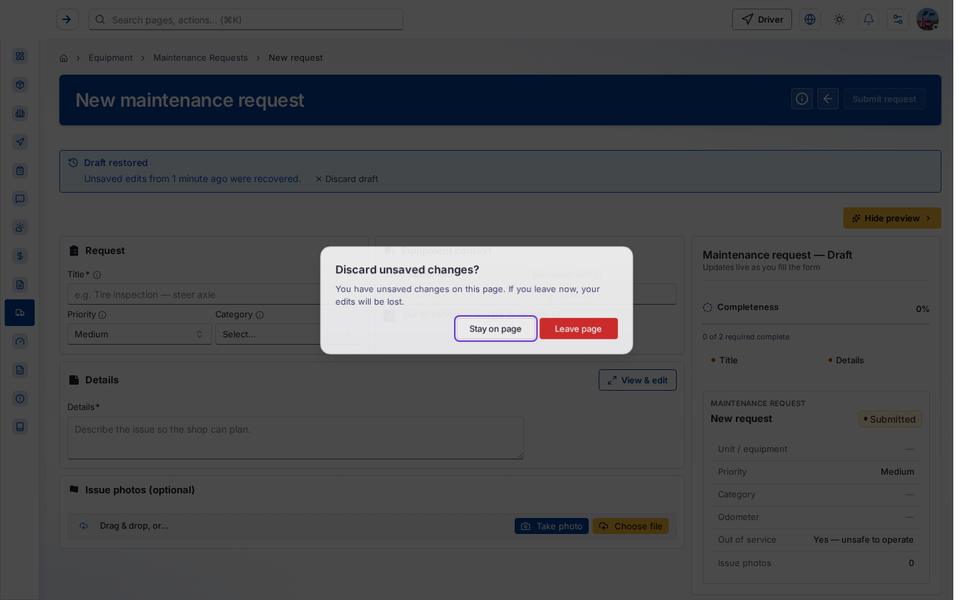Click the back arrow in the page header
Viewport: 960px width, 600px height.
click(827, 99)
